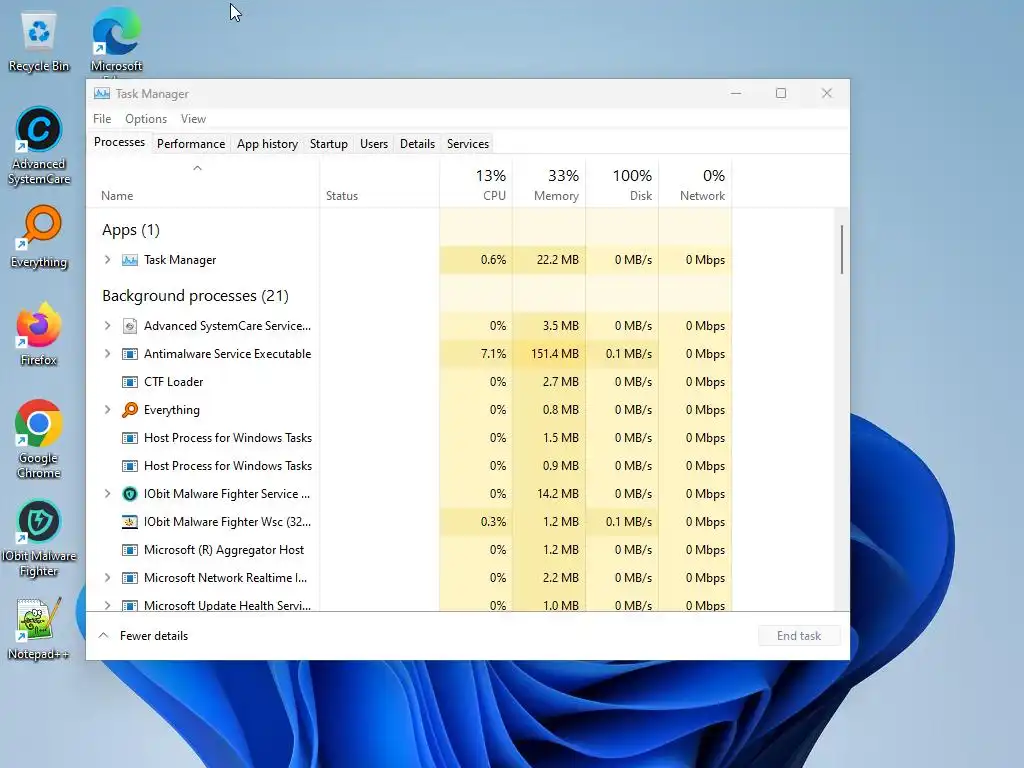Select the Processes tab
This screenshot has width=1024, height=768.
pyautogui.click(x=120, y=142)
